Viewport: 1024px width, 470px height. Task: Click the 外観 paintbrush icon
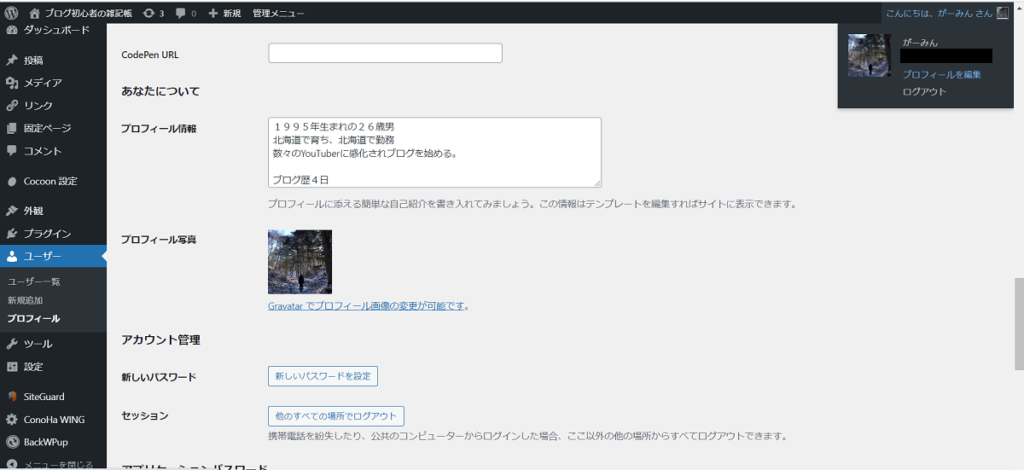click(x=11, y=211)
